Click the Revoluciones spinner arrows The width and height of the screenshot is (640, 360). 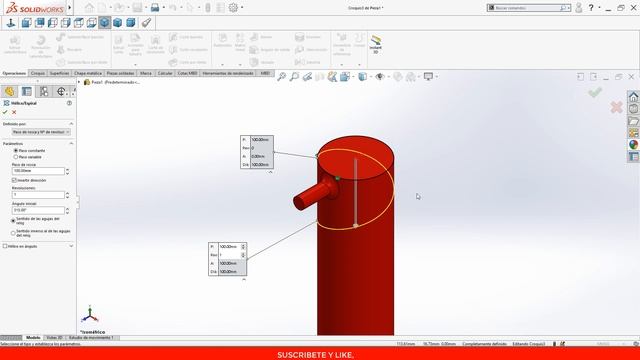coord(67,195)
